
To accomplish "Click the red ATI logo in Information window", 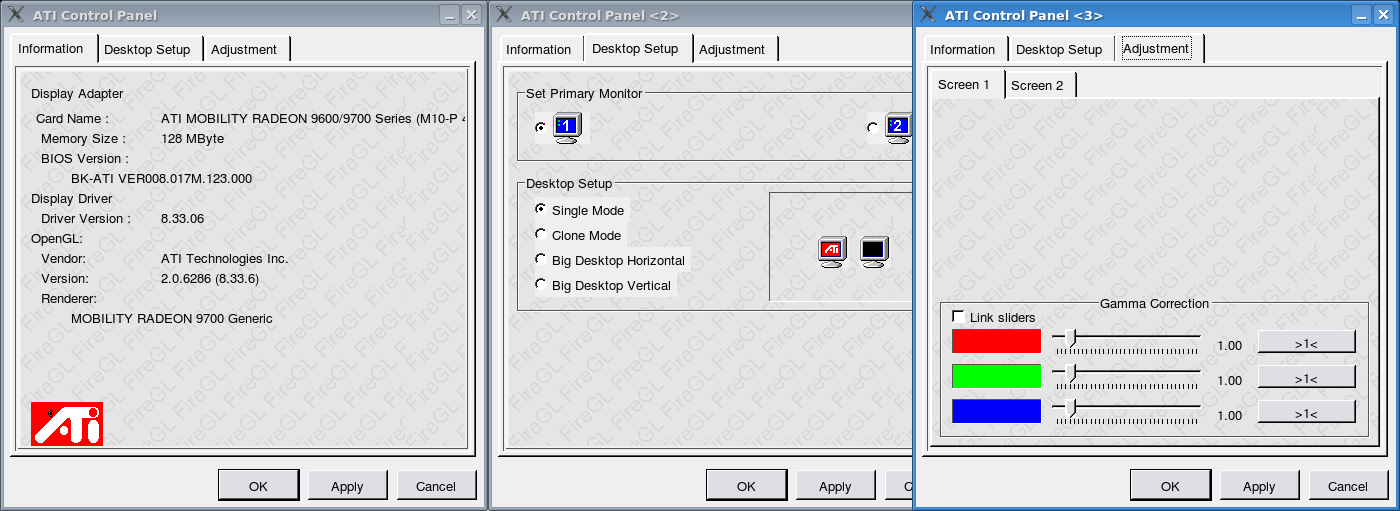I will pos(67,423).
